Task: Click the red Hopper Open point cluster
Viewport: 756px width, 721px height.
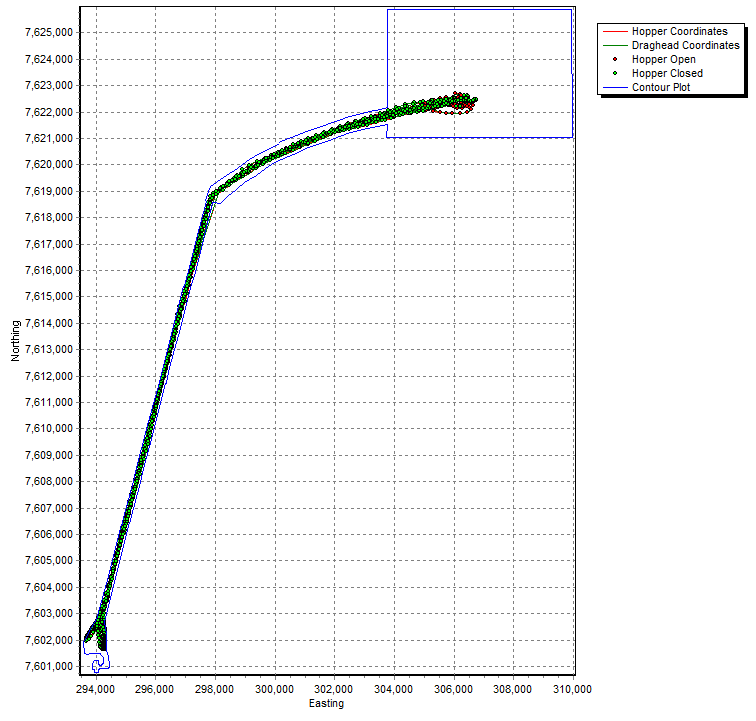Action: pos(462,105)
